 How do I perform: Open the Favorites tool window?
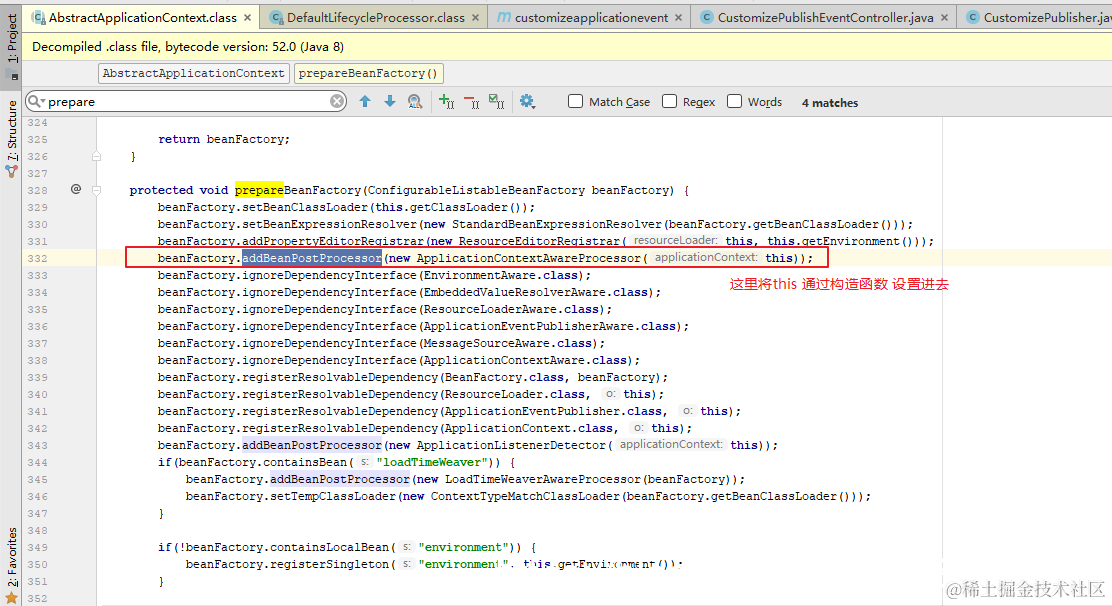pos(11,564)
